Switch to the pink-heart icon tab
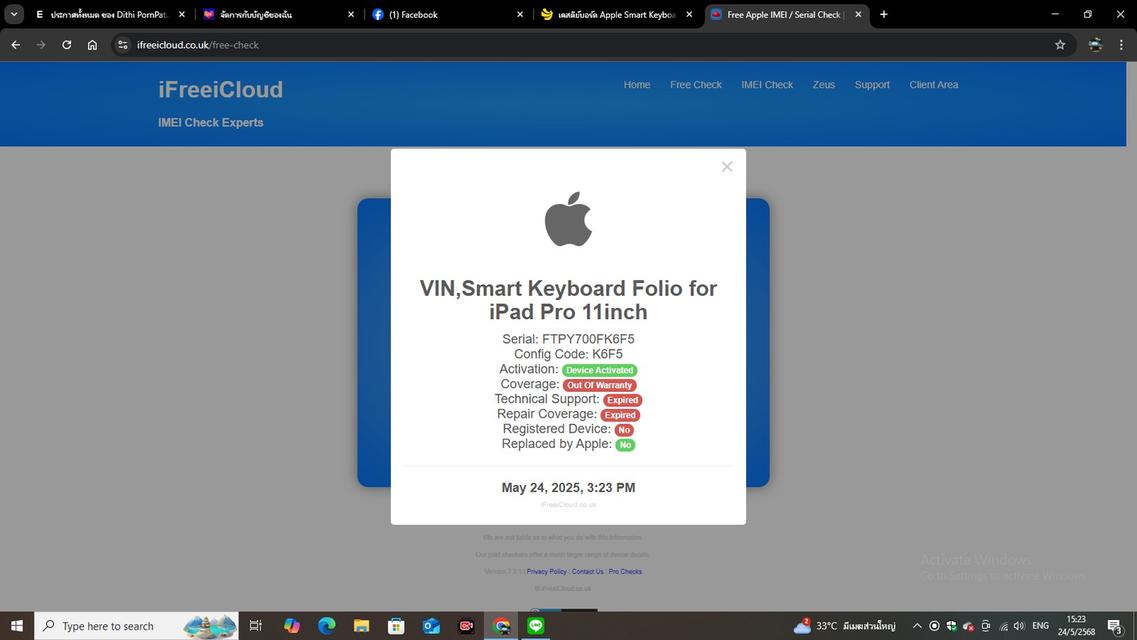This screenshot has height=640, width=1137. tap(278, 14)
